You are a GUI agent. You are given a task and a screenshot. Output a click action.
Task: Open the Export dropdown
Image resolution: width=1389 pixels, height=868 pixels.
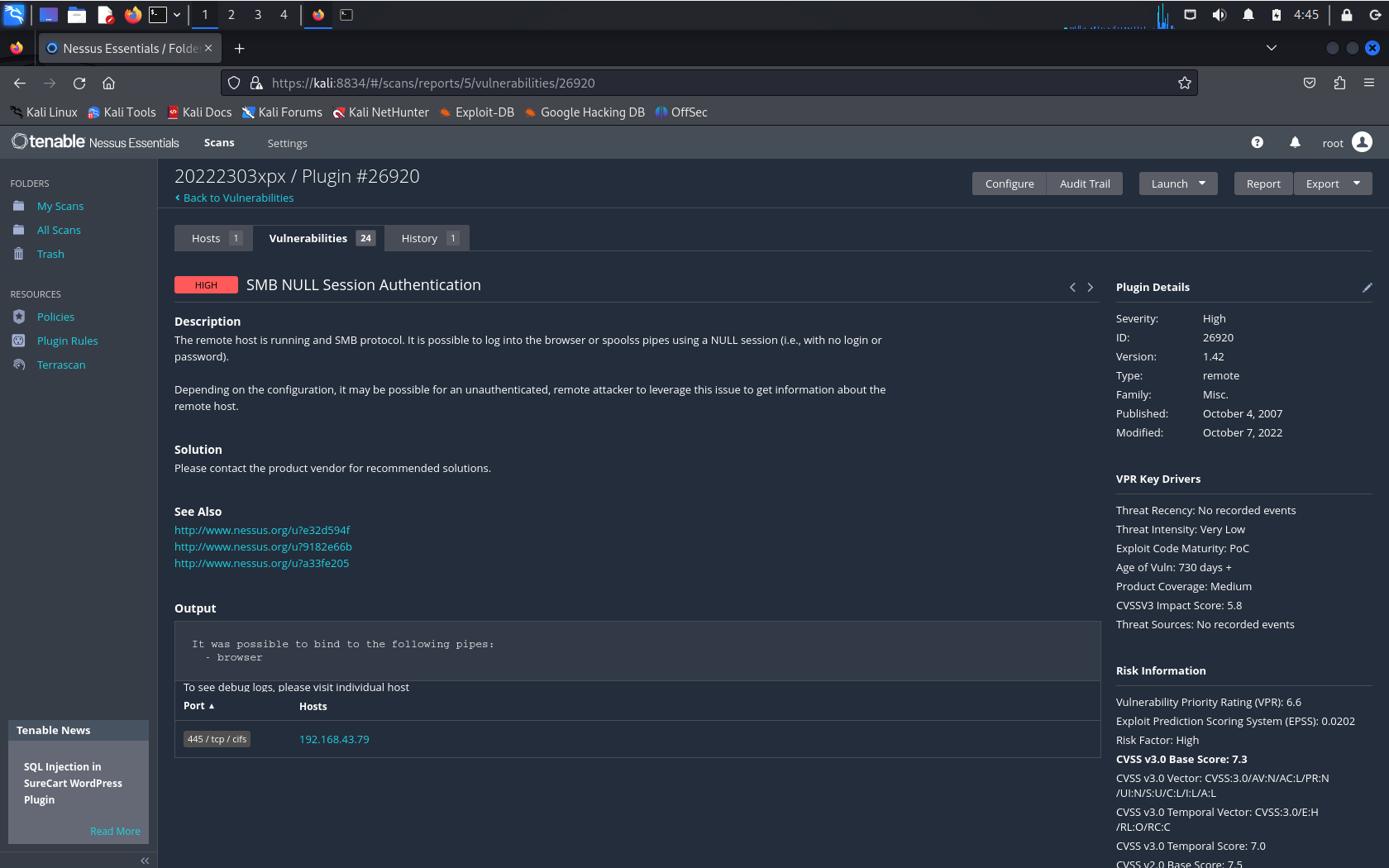[1333, 184]
